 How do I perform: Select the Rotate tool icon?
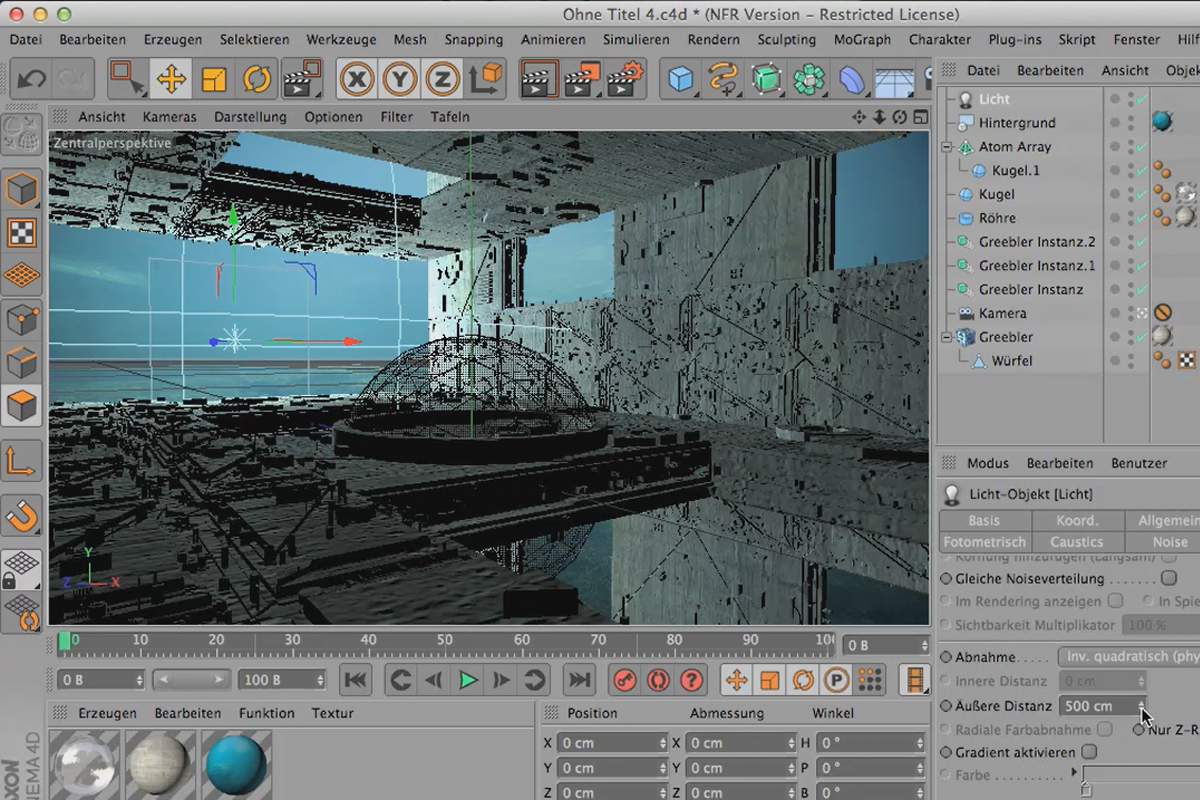click(x=257, y=79)
